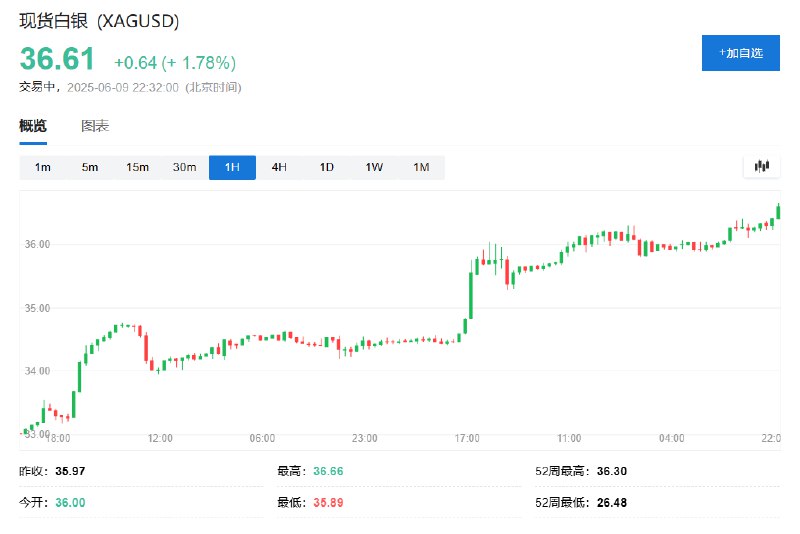Click the change value +0.64 (+ 1.78%)

175,63
